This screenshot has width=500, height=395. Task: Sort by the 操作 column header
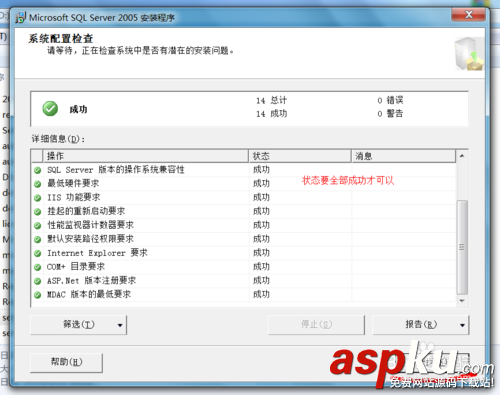146,156
